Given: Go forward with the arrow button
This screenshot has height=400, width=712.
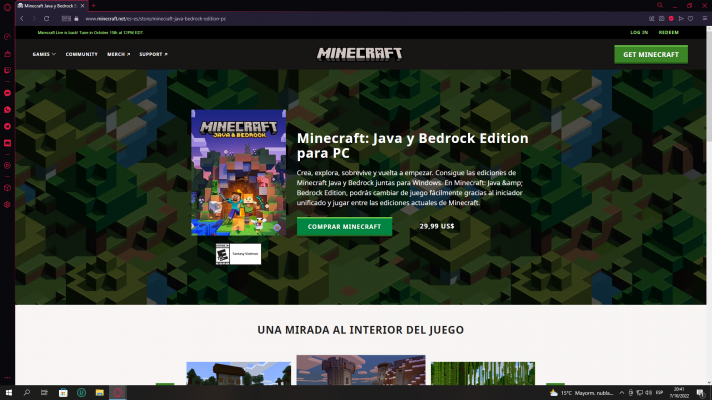Looking at the screenshot, I should [34, 19].
